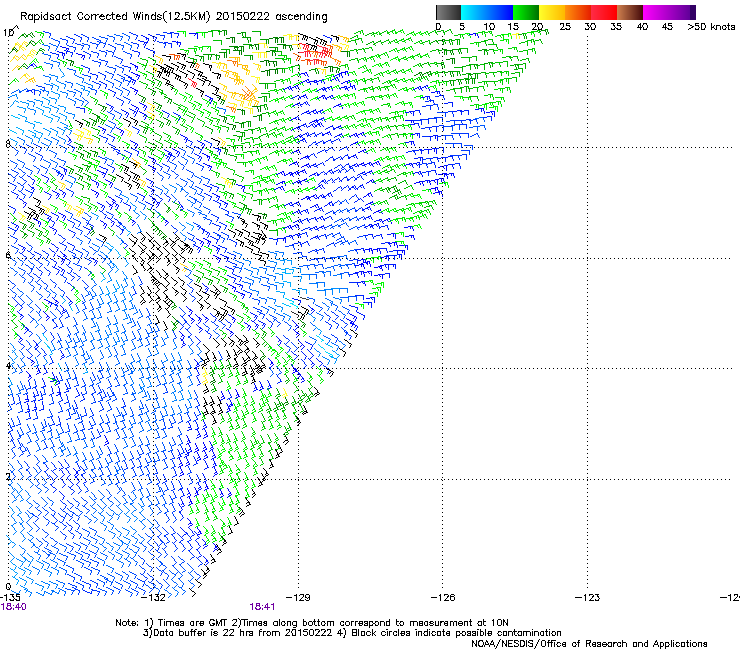Click the '18:41' time label
This screenshot has height=650, width=740.
tap(262, 607)
